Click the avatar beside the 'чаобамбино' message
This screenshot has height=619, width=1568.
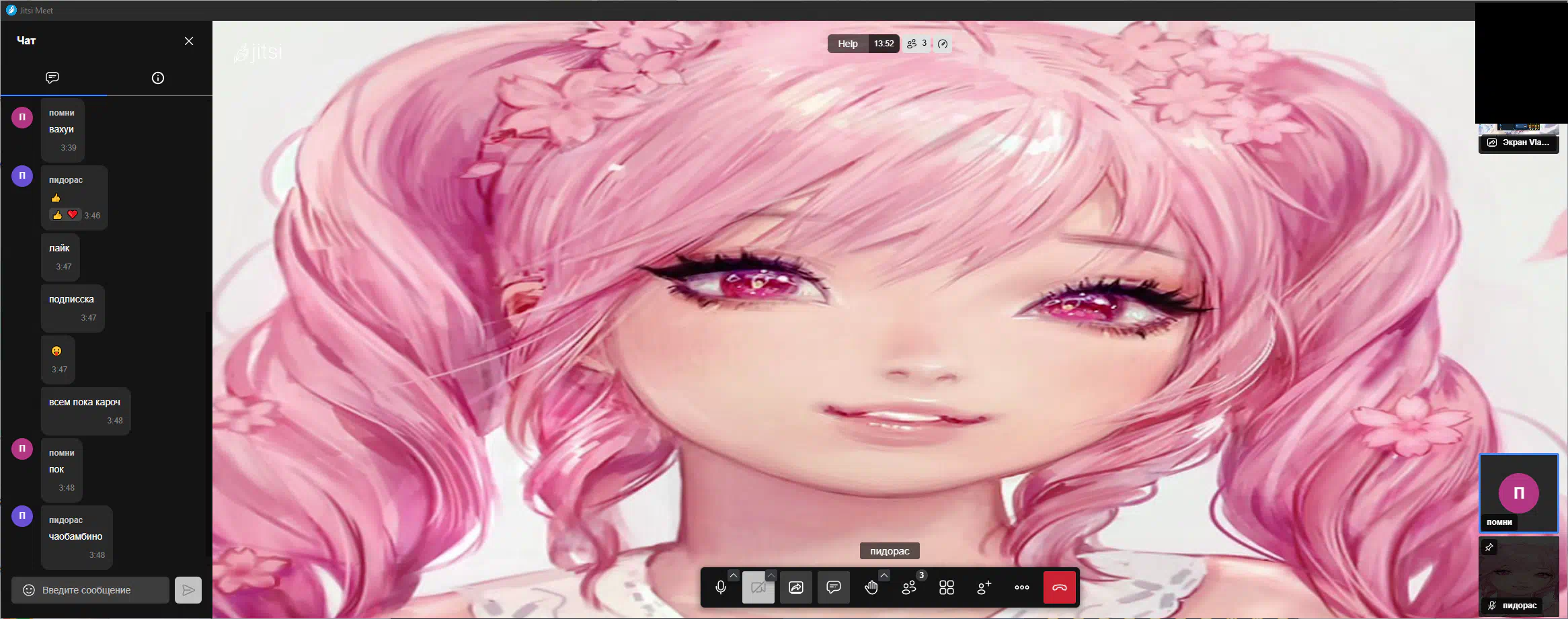tap(22, 515)
